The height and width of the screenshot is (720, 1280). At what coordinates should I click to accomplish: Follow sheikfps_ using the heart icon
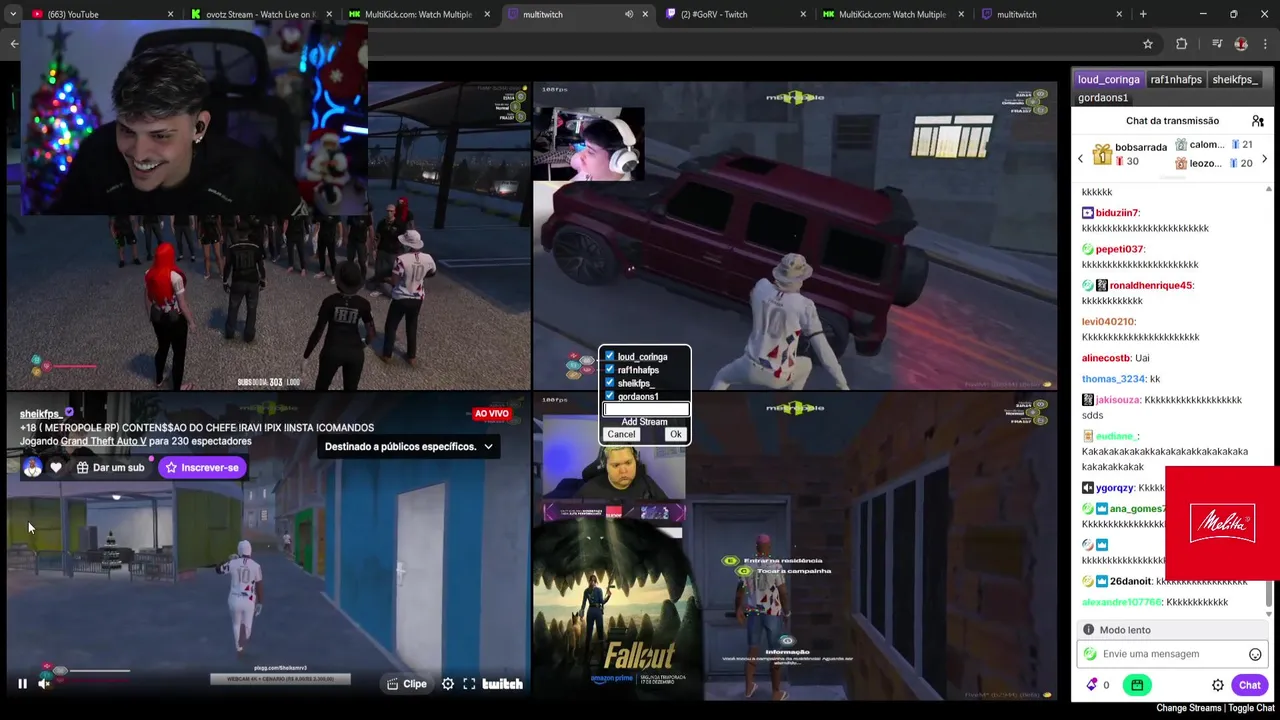point(56,467)
